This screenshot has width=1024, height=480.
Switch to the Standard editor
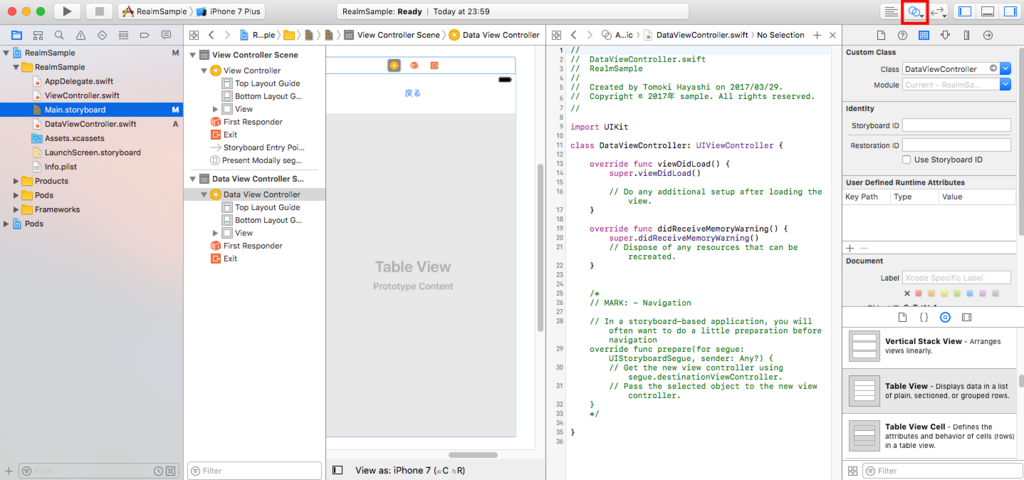tap(890, 11)
